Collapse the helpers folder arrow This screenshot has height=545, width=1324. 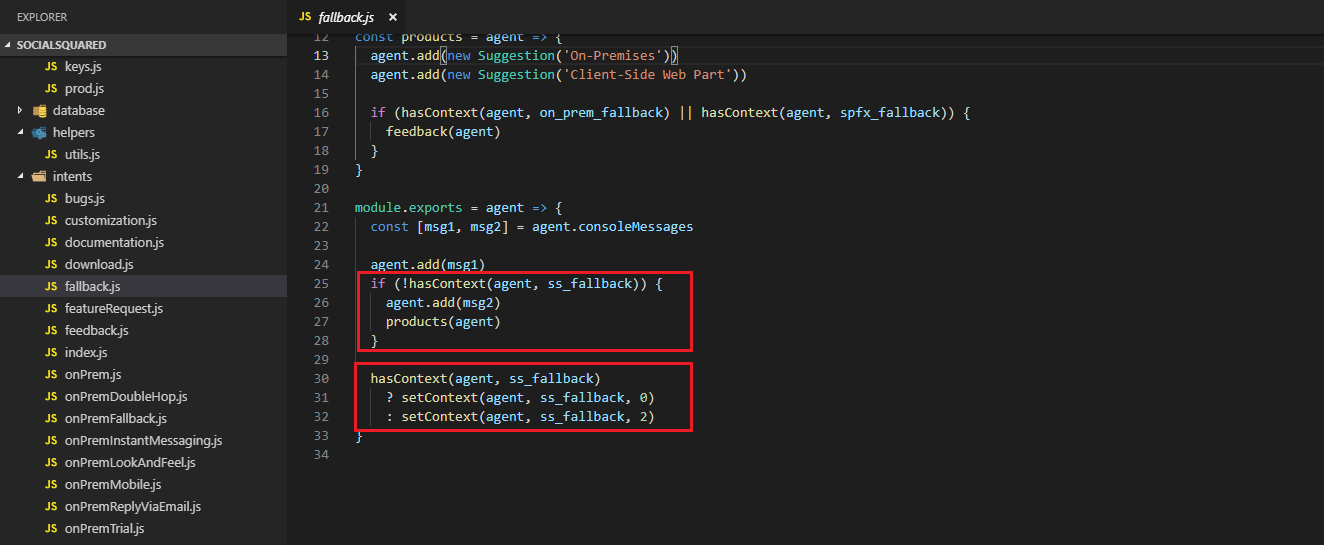click(20, 133)
